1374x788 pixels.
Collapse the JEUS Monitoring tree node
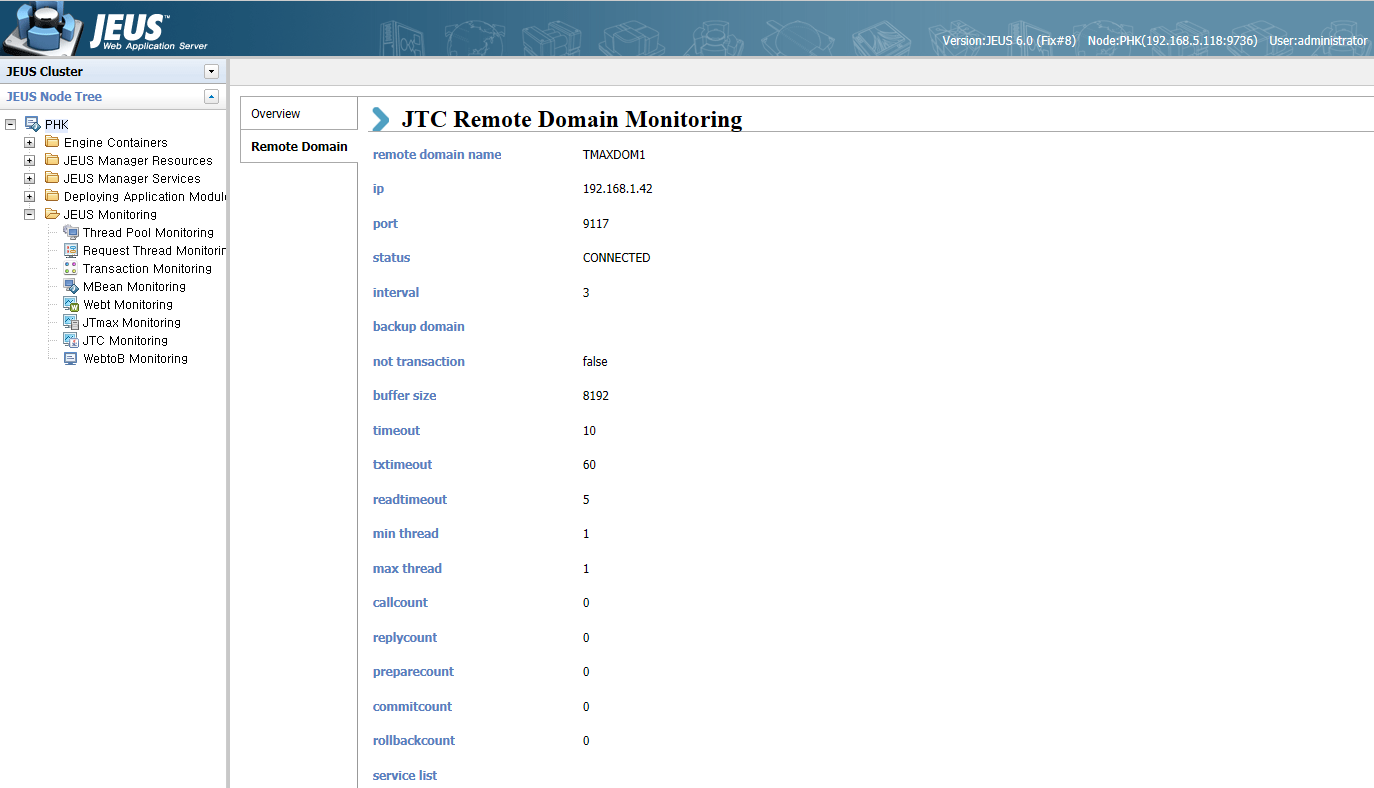pyautogui.click(x=29, y=215)
